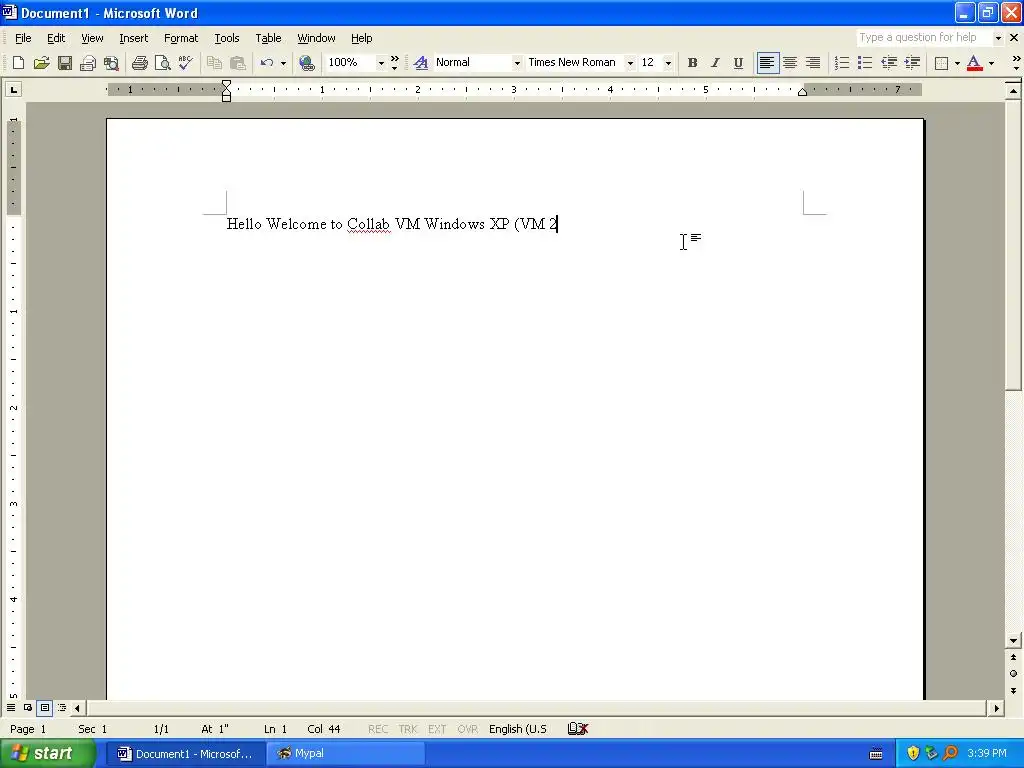Click Document1 Microsoft Word taskbar button
The height and width of the screenshot is (768, 1024).
pos(185,754)
